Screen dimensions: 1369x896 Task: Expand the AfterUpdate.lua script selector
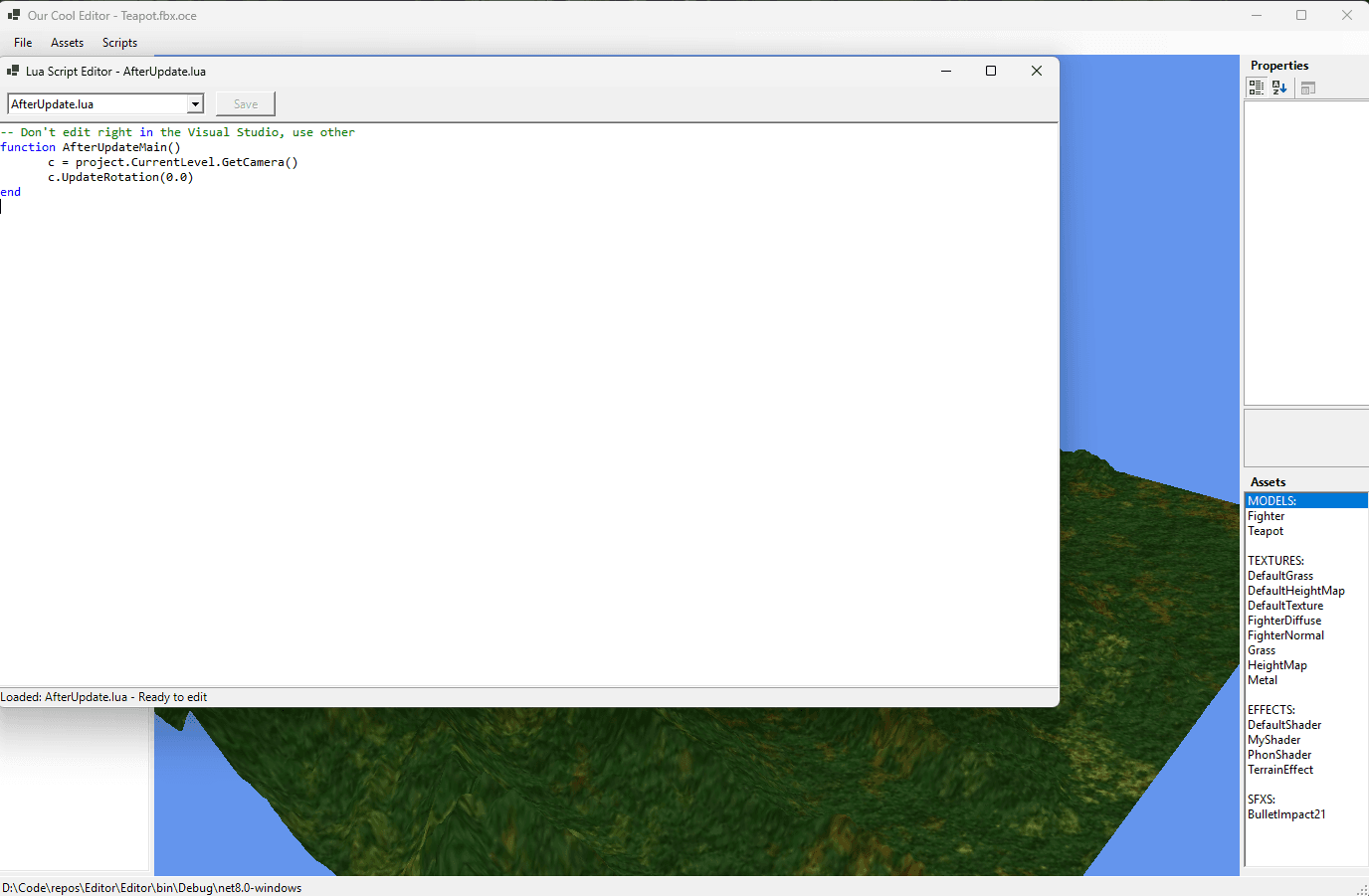pos(195,103)
